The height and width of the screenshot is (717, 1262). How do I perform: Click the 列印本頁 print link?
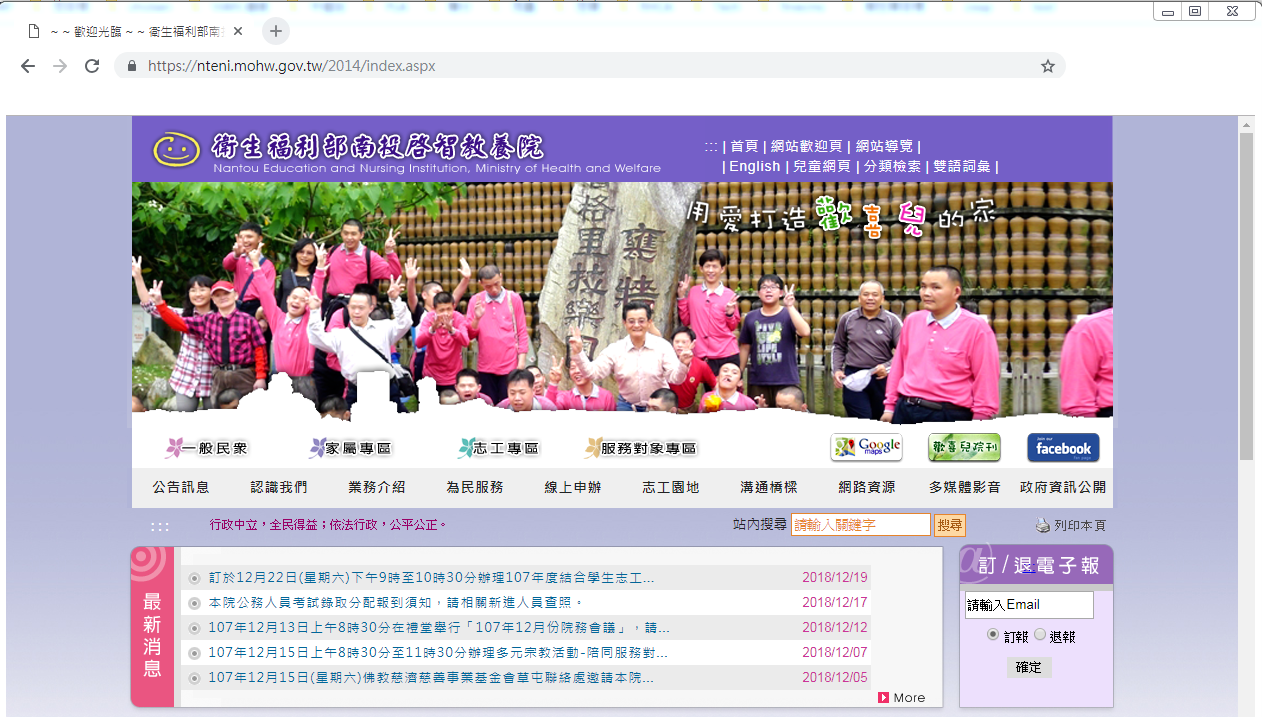click(1080, 526)
